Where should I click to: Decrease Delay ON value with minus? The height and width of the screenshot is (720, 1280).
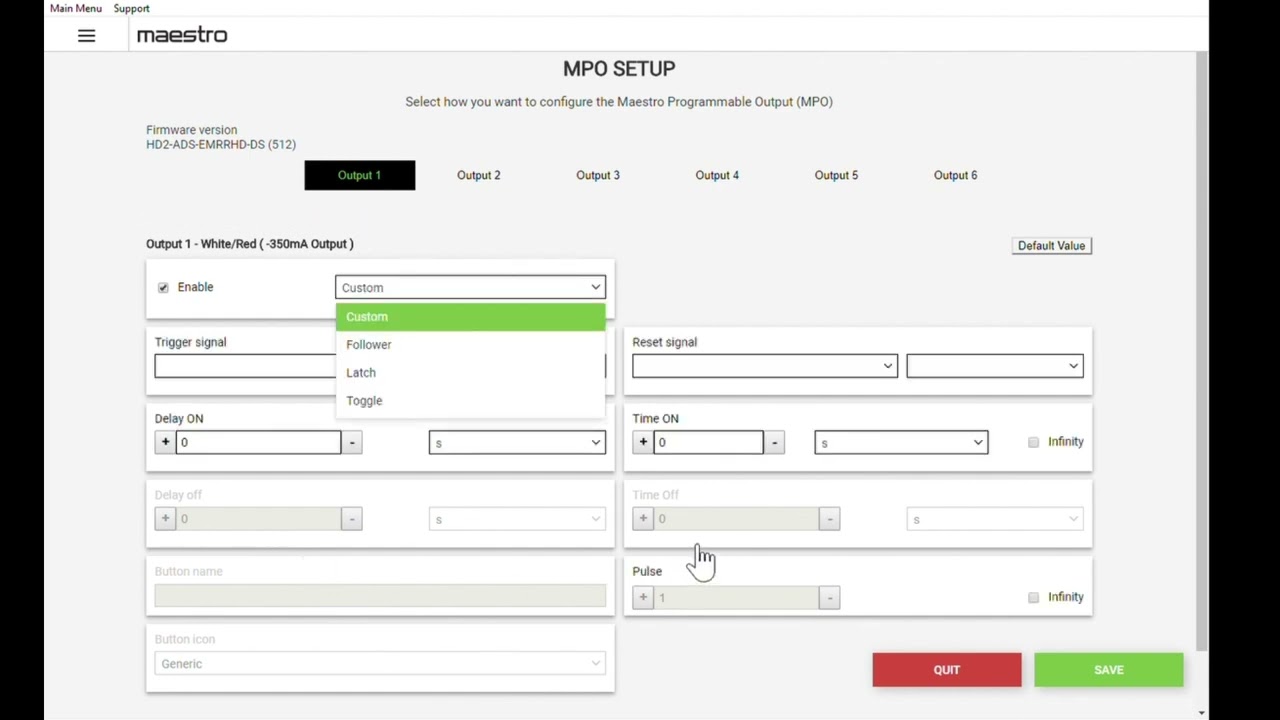pos(352,442)
